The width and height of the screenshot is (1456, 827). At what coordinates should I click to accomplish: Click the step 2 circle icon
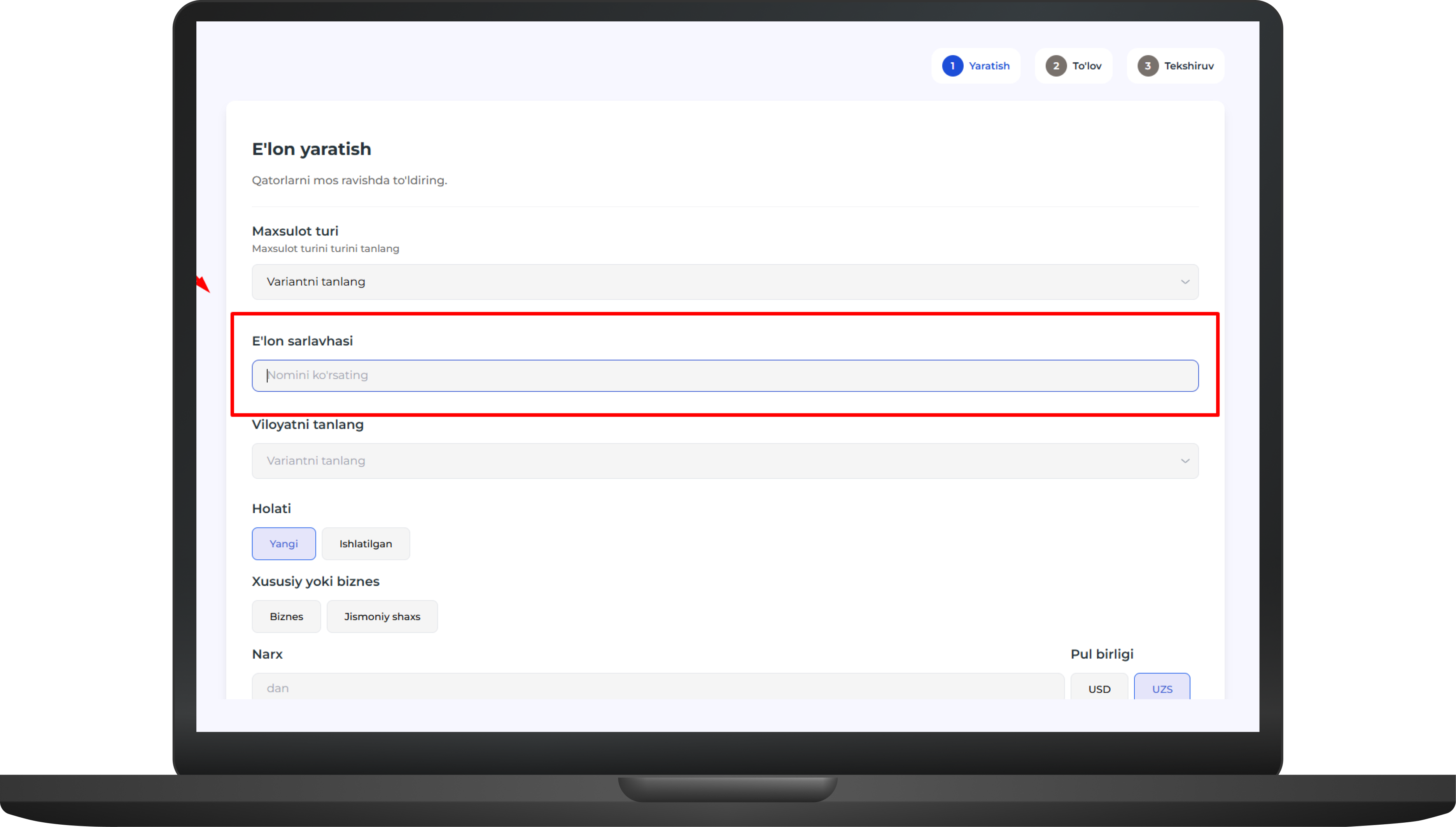point(1056,66)
